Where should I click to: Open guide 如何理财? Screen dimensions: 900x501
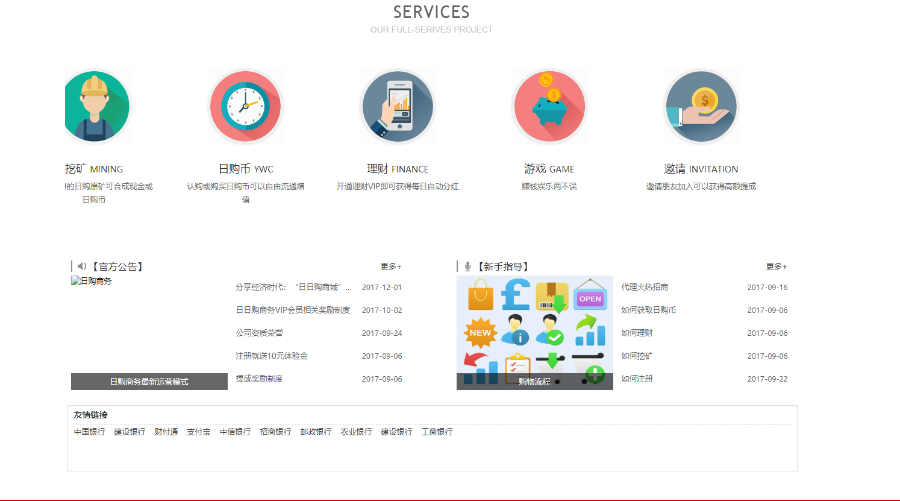point(637,333)
